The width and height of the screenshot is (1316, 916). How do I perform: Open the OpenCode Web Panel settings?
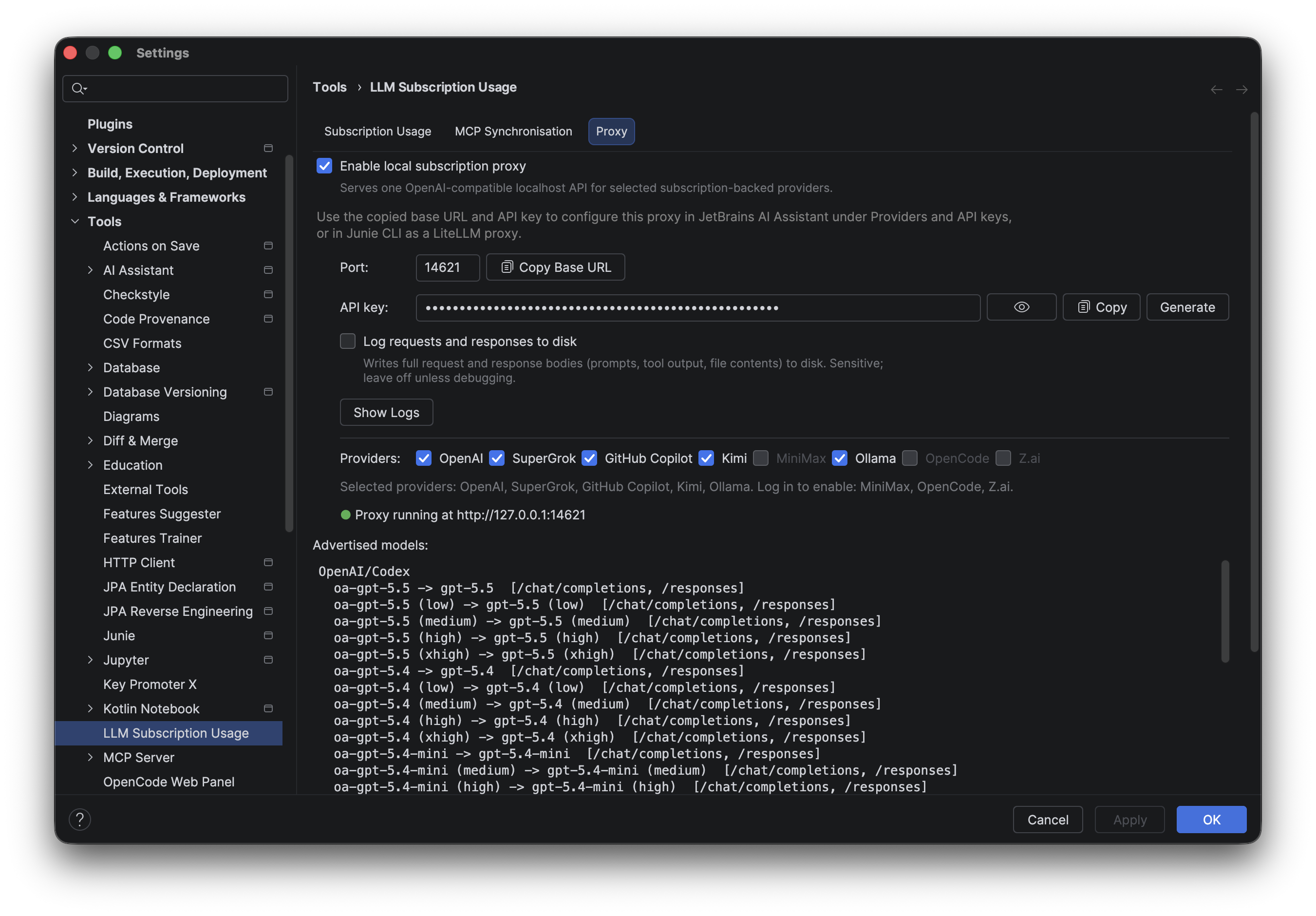pos(169,782)
